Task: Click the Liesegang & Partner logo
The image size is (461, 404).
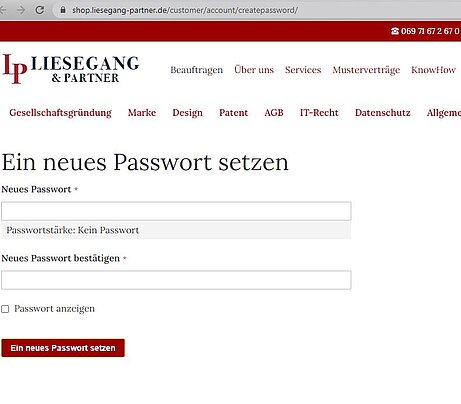Action: (x=71, y=69)
